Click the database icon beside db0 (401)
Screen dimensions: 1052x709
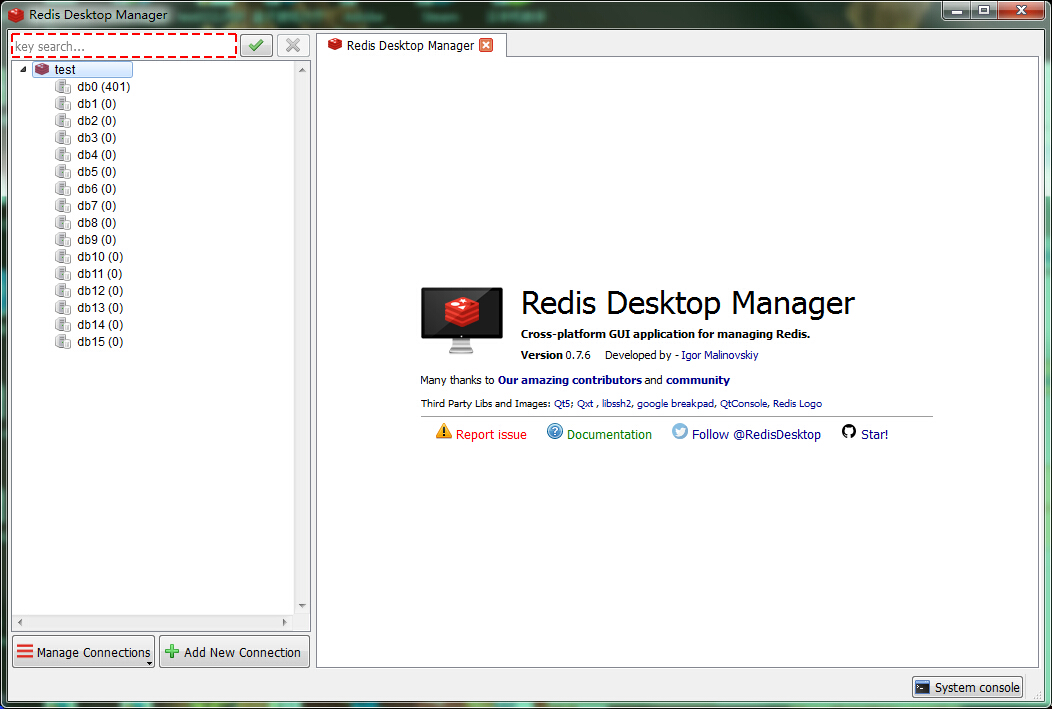coord(63,87)
